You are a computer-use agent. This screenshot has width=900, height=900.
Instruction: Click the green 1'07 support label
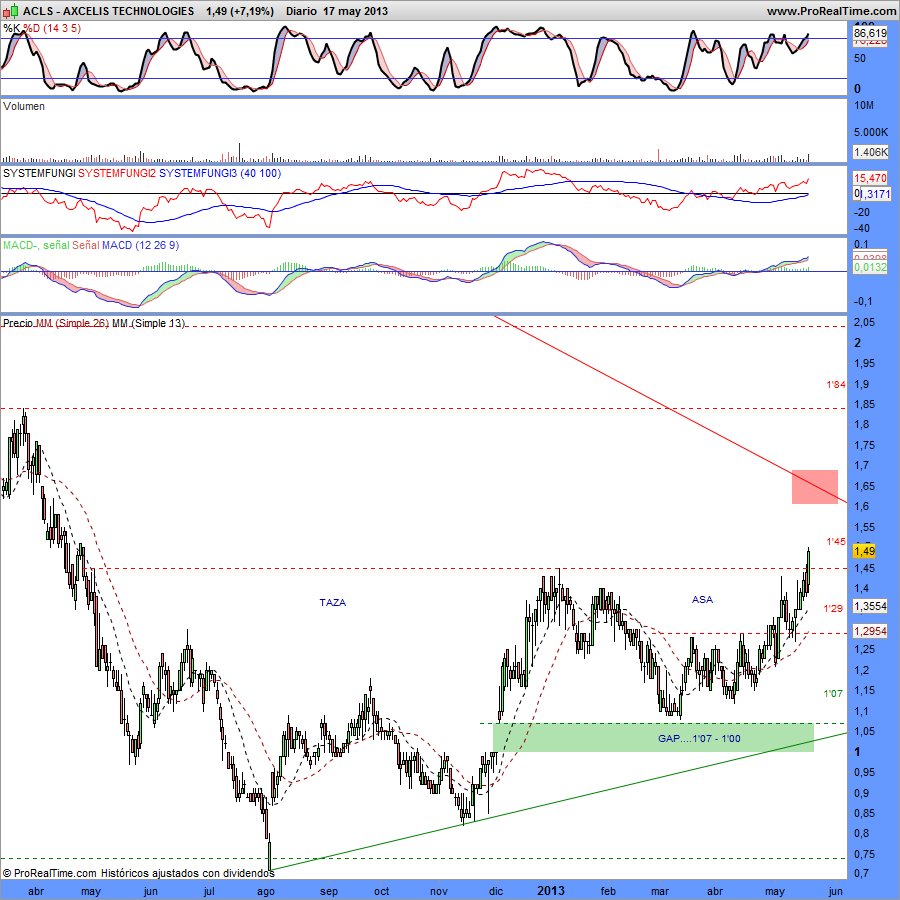[x=833, y=693]
